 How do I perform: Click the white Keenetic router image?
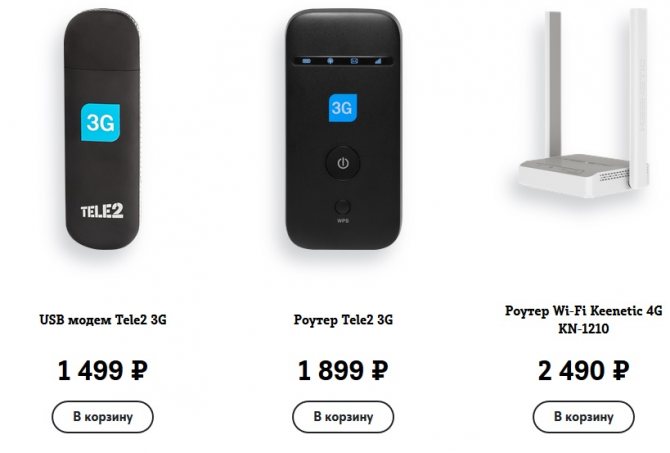pyautogui.click(x=584, y=105)
